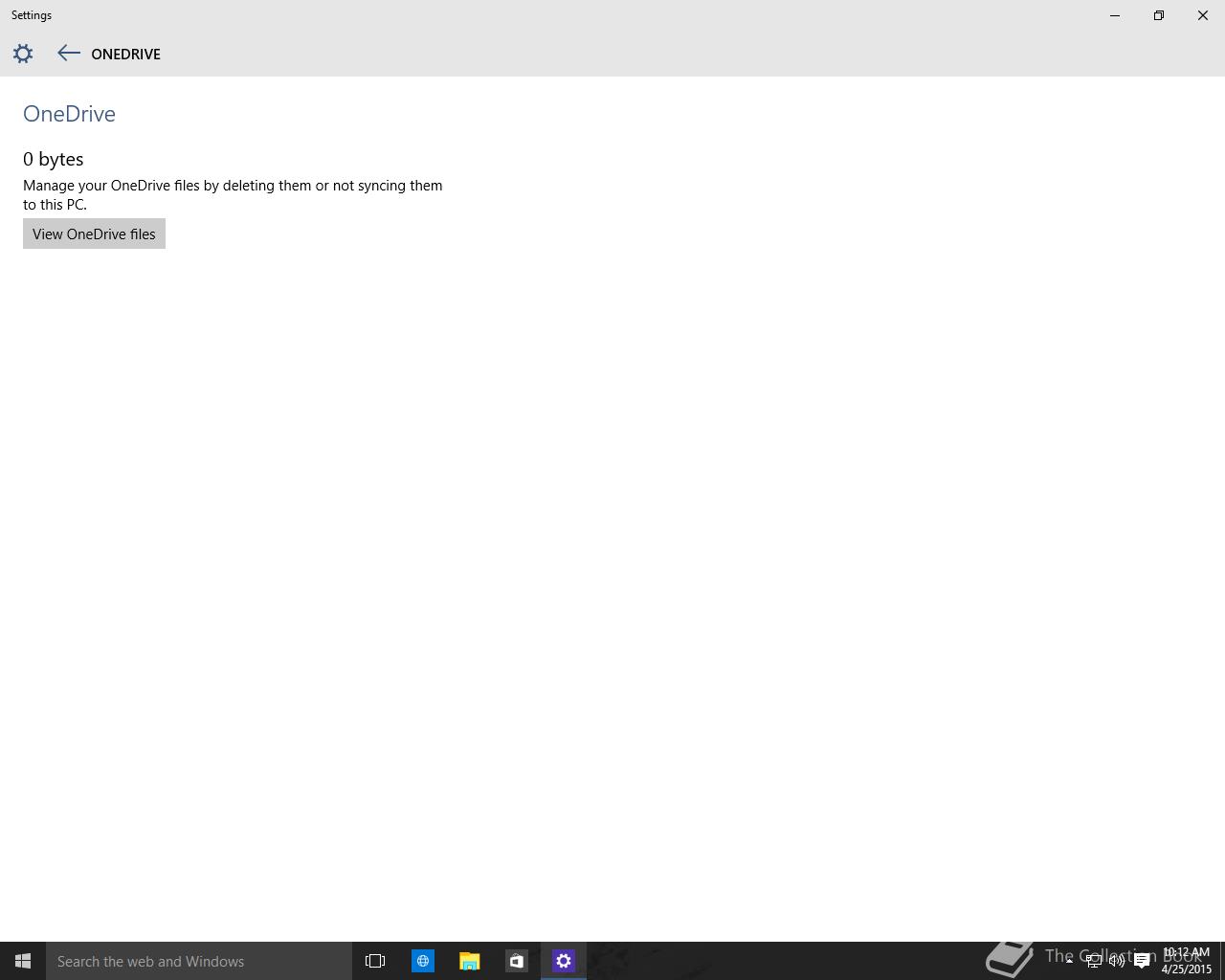Click the Settings gear icon in the header

click(23, 54)
